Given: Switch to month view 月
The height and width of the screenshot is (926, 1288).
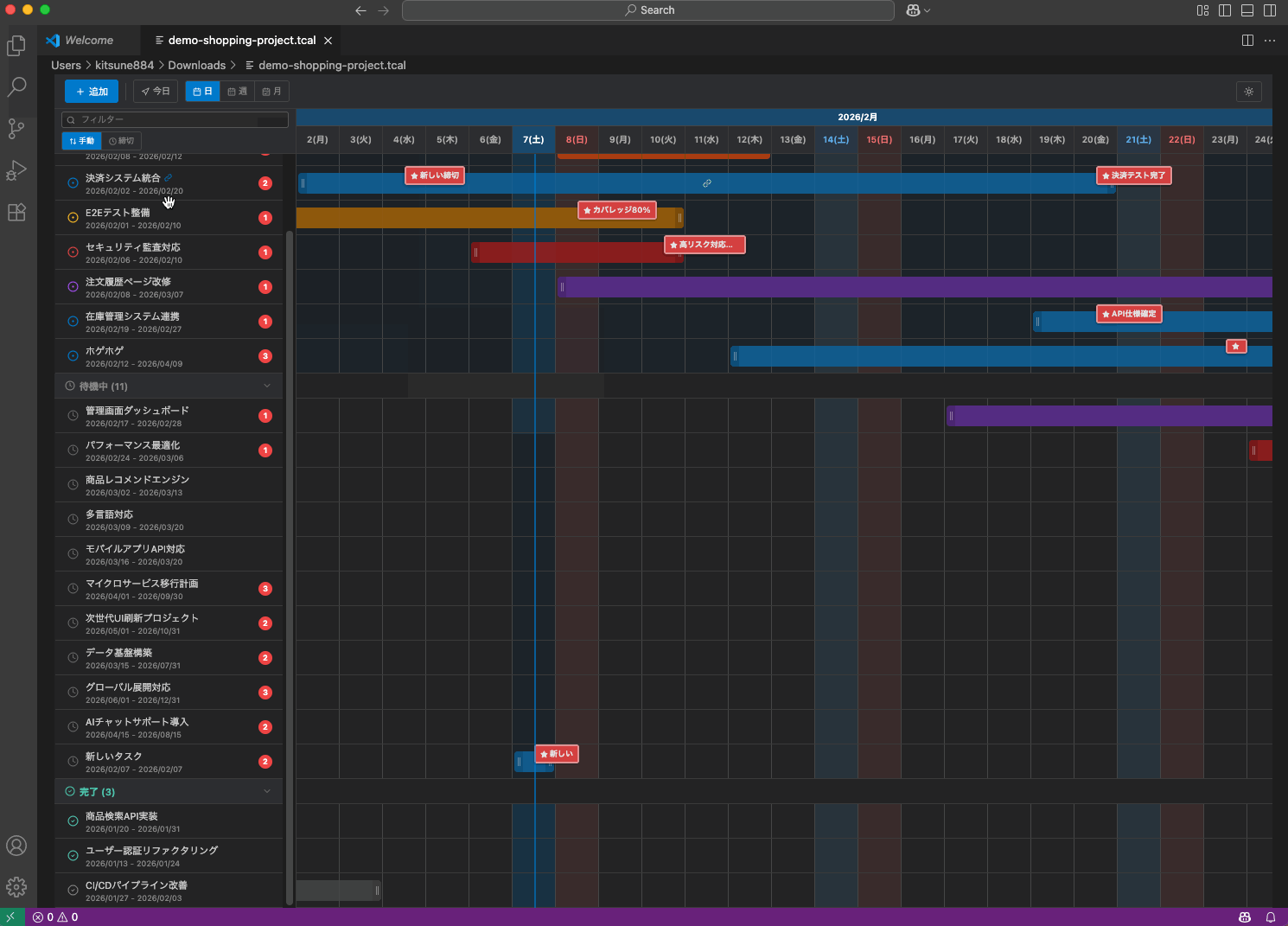Looking at the screenshot, I should tap(271, 92).
